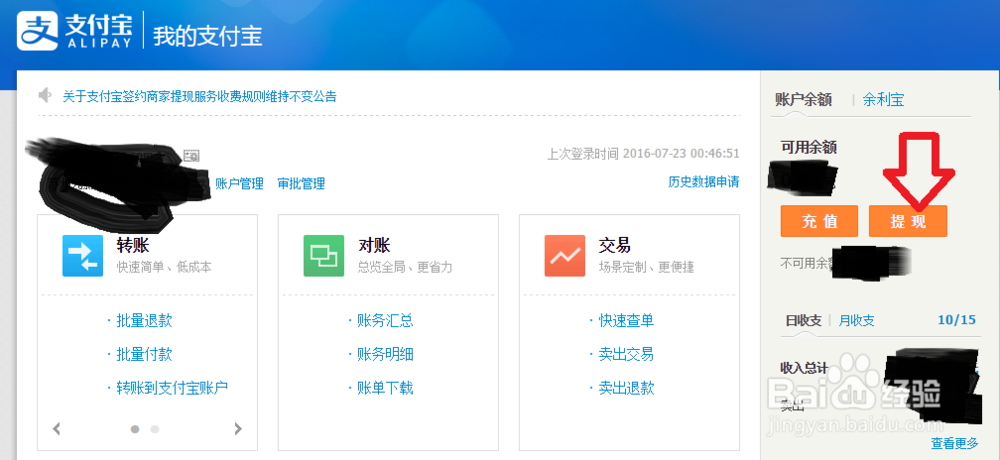Go to next slide in 转账 card

(x=238, y=429)
